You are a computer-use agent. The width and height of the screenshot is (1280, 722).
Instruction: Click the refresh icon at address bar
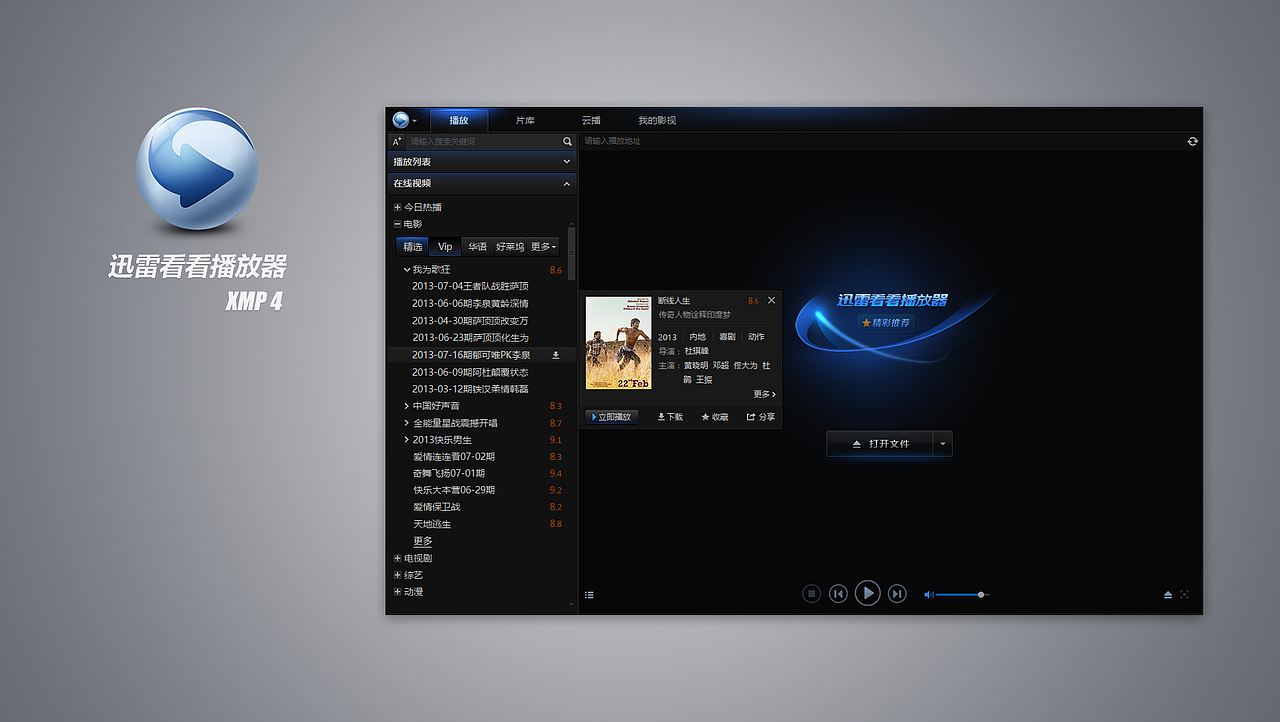(x=1192, y=141)
